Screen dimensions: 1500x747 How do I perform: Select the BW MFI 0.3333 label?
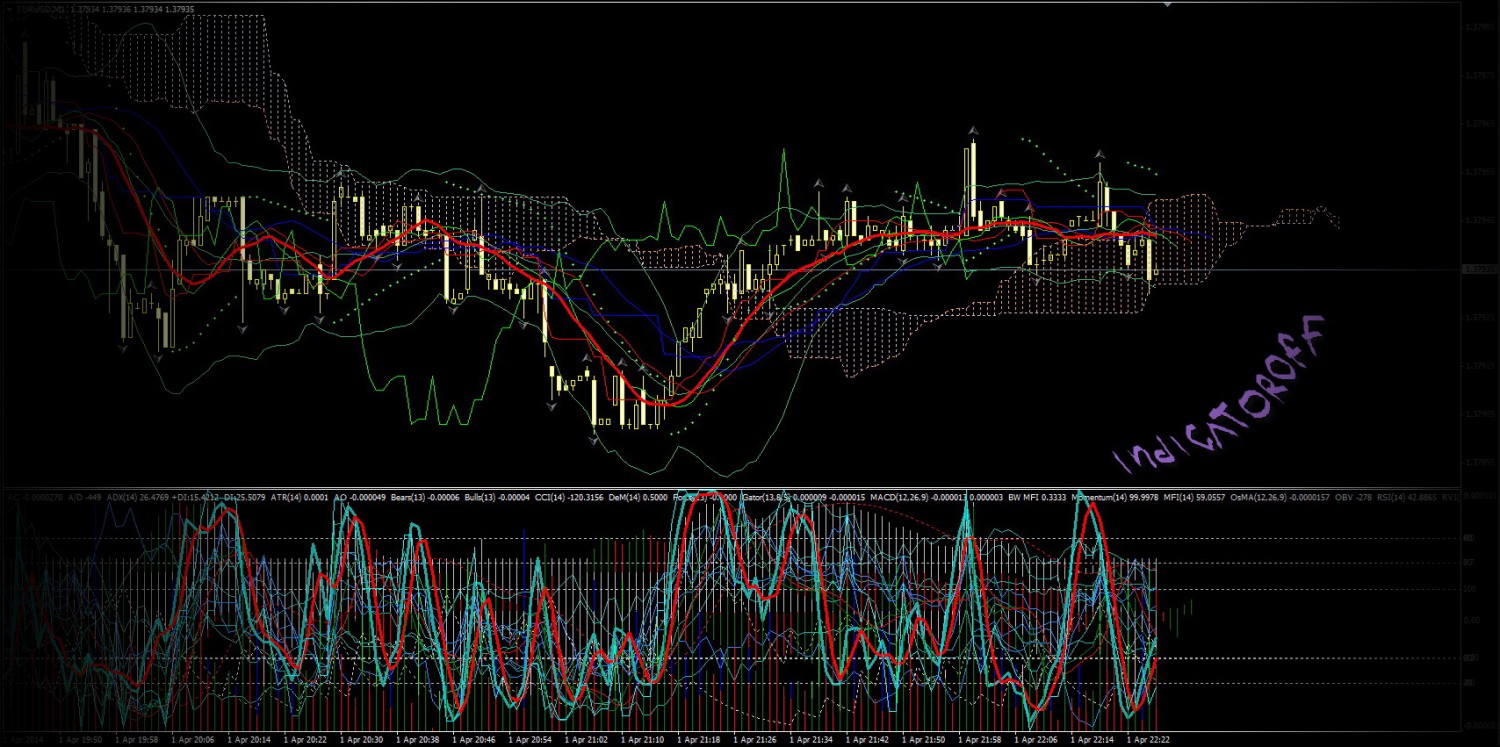pyautogui.click(x=1037, y=497)
